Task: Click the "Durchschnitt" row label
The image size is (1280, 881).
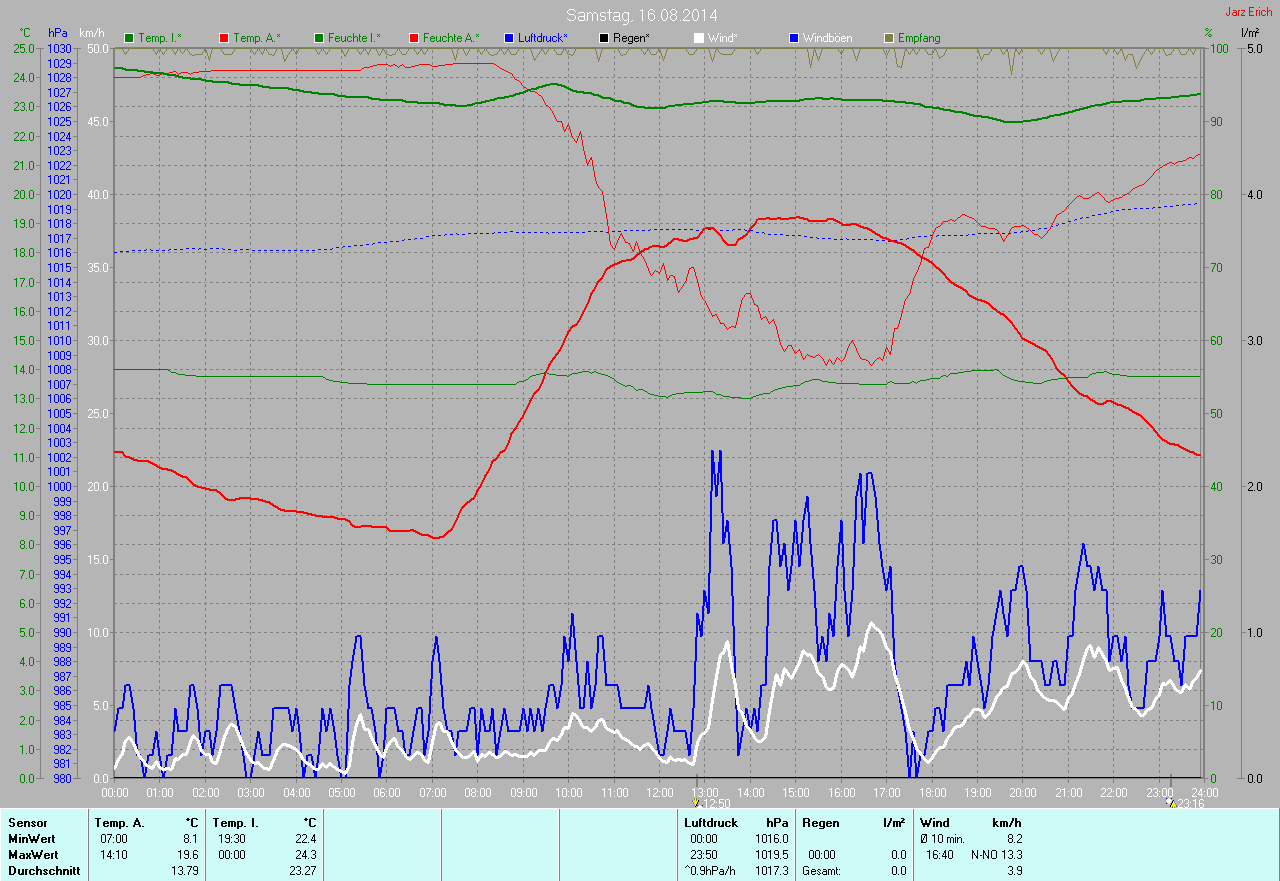Action: (44, 871)
